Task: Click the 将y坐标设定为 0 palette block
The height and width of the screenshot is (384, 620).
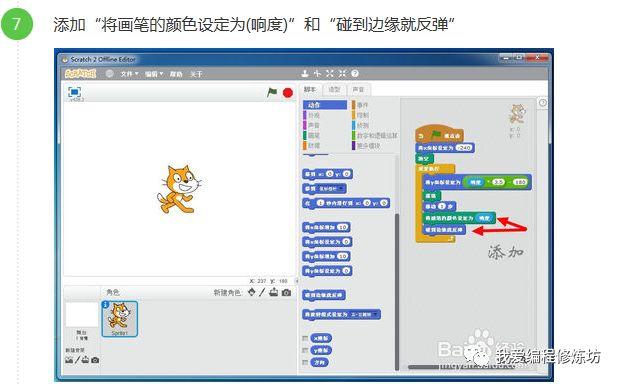Action: [327, 271]
